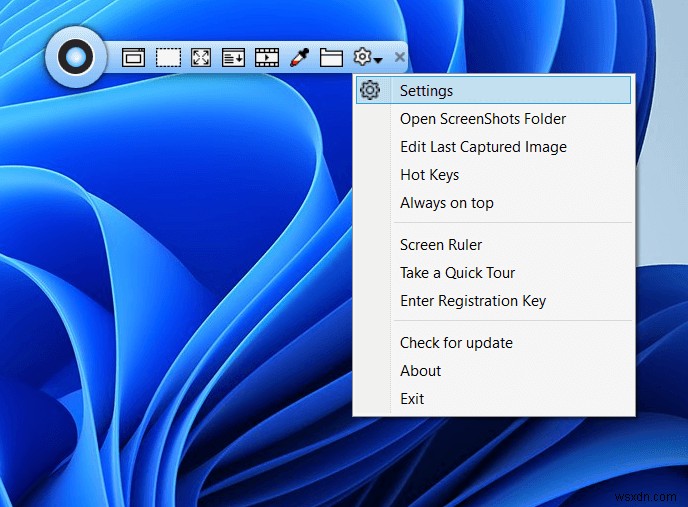This screenshot has height=507, width=688.
Task: Select the fullscreen capture icon
Action: 201,58
